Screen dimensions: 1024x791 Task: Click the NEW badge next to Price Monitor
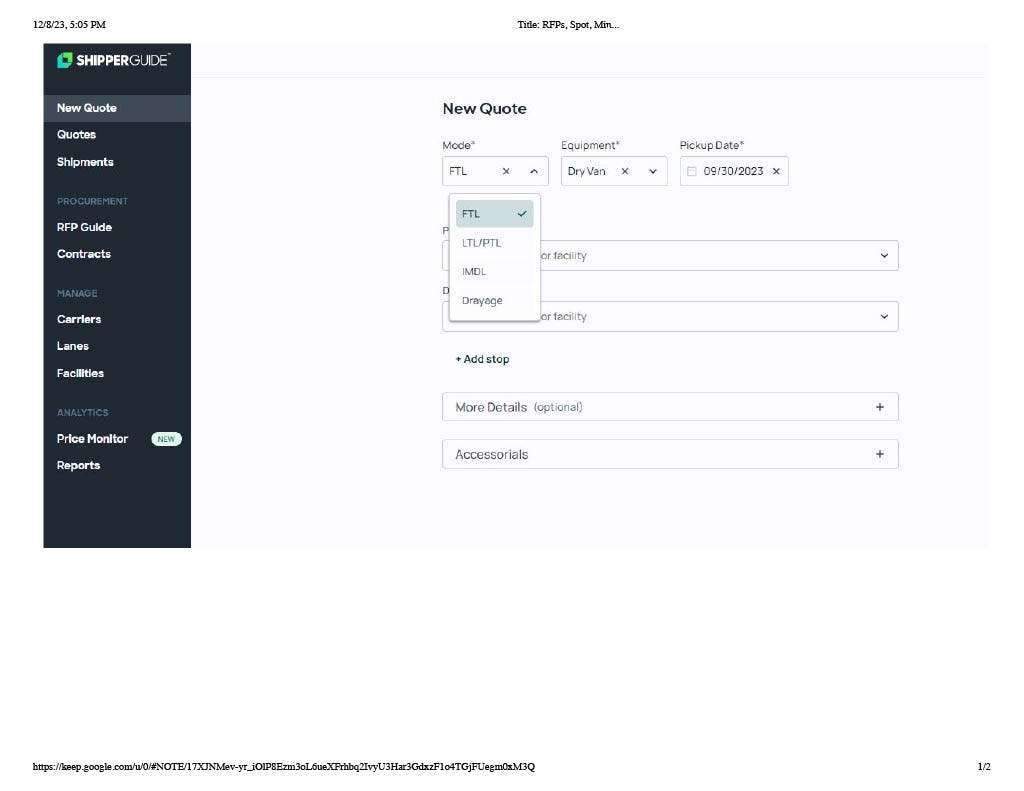(x=166, y=438)
